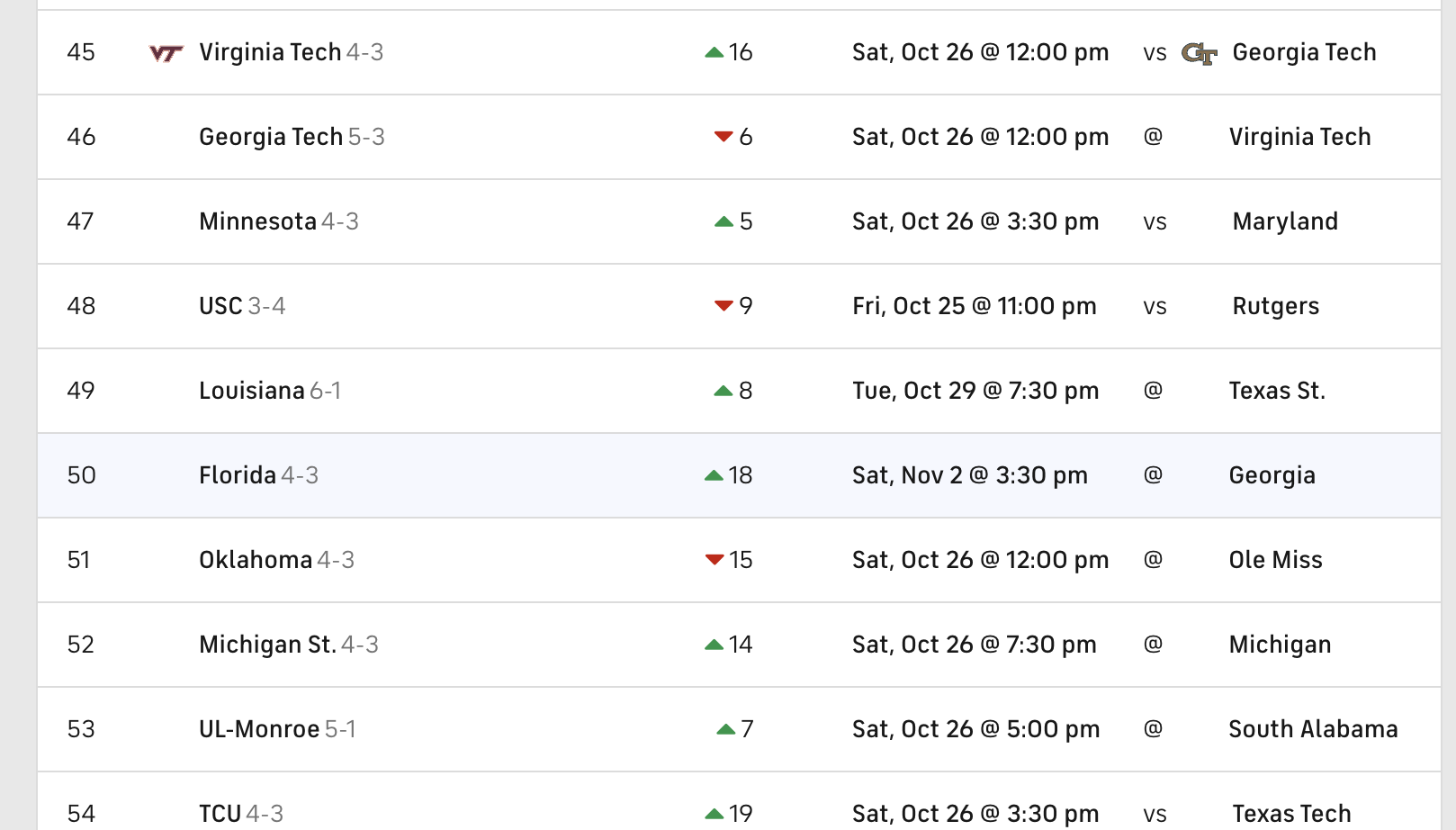Click the highlighted Florida row's Georgia opponent
Viewport: 1456px width, 830px height.
coord(1272,475)
